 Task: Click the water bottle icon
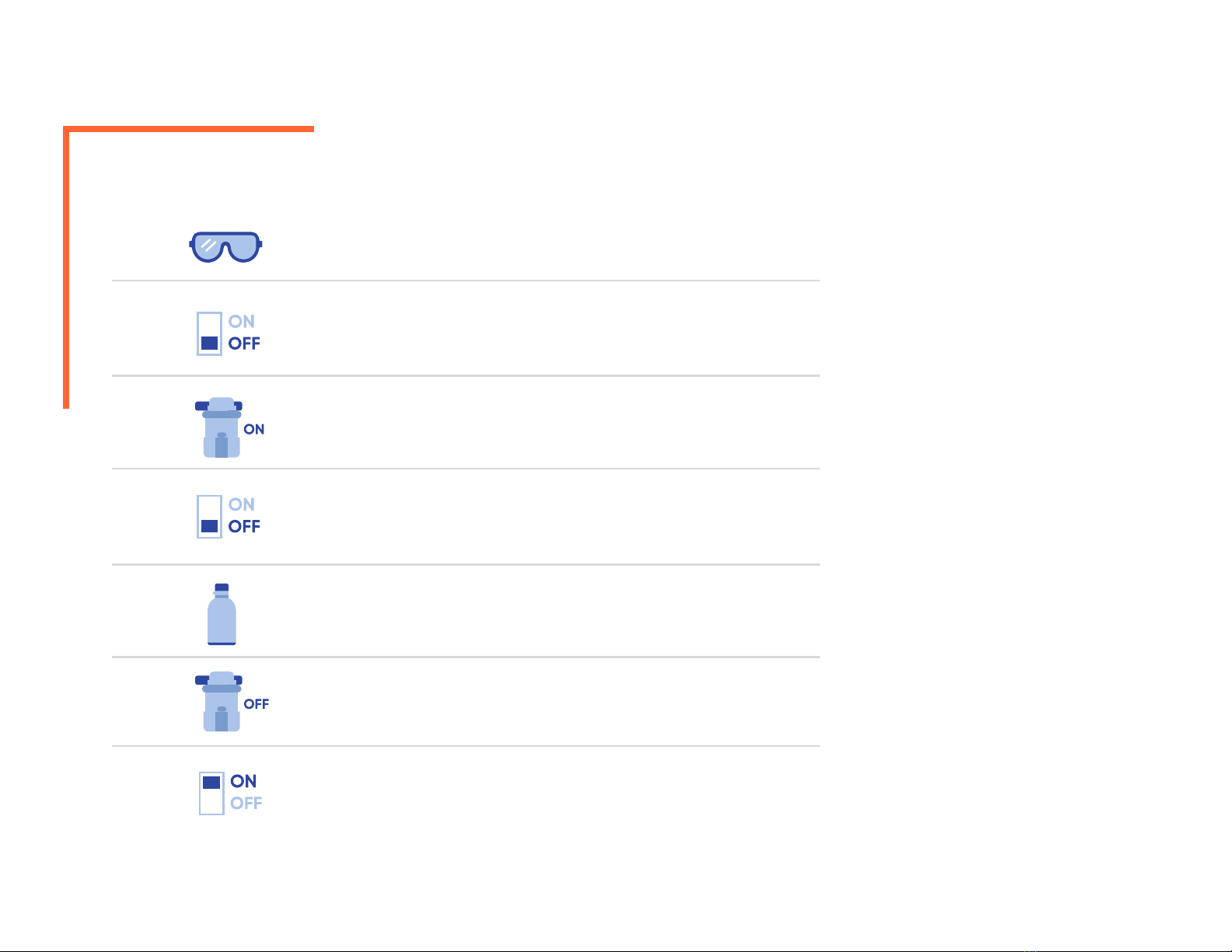222,614
